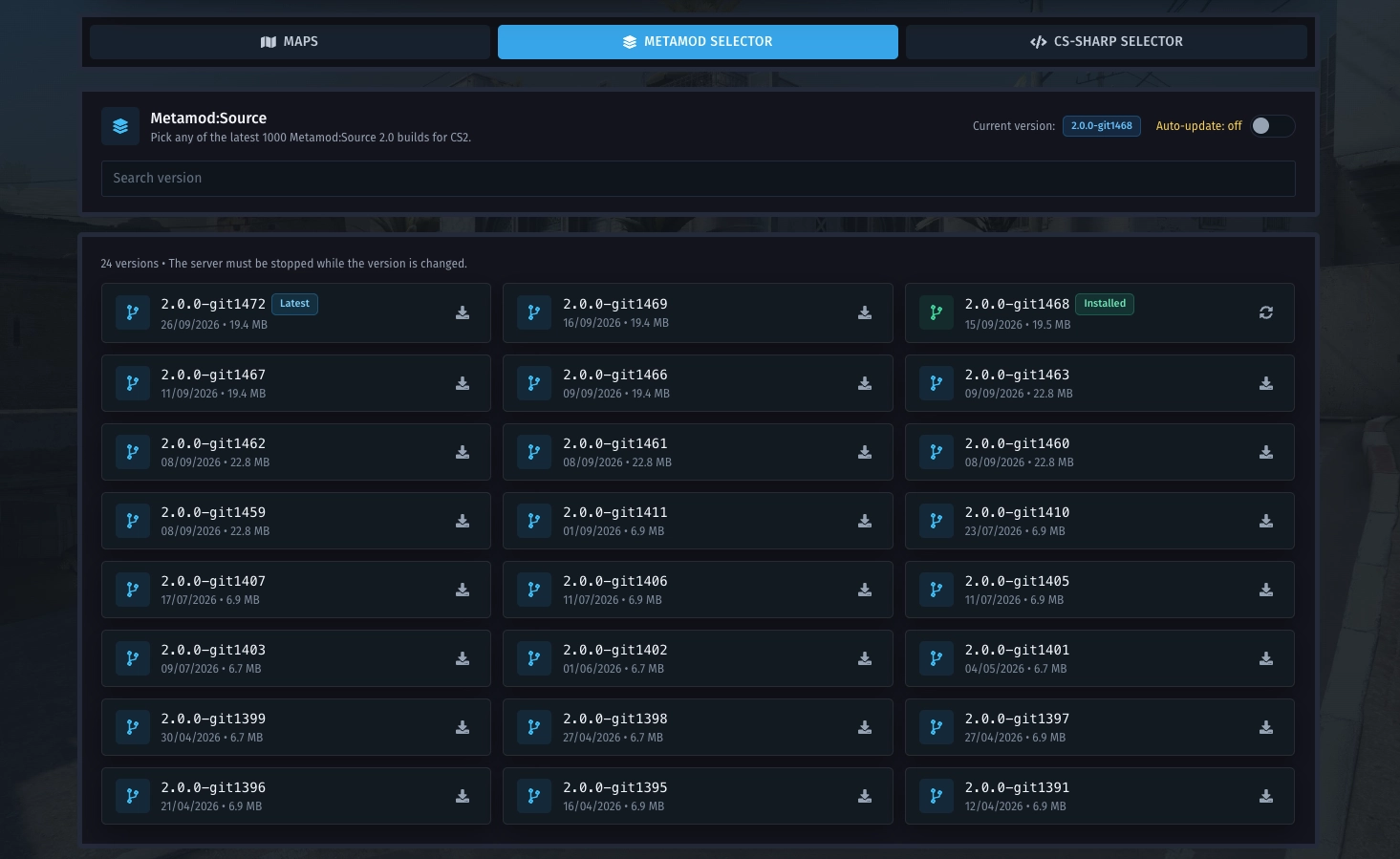The image size is (1400, 859).
Task: Download version 2.0.0-git1459
Action: click(x=463, y=521)
